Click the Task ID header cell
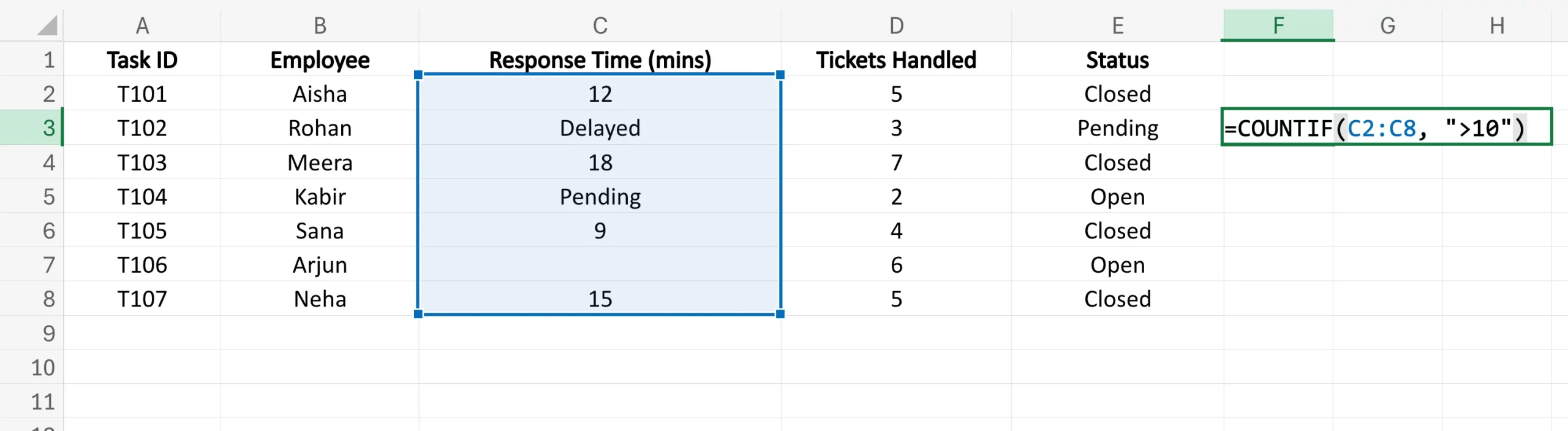The height and width of the screenshot is (431, 1568). [x=142, y=60]
